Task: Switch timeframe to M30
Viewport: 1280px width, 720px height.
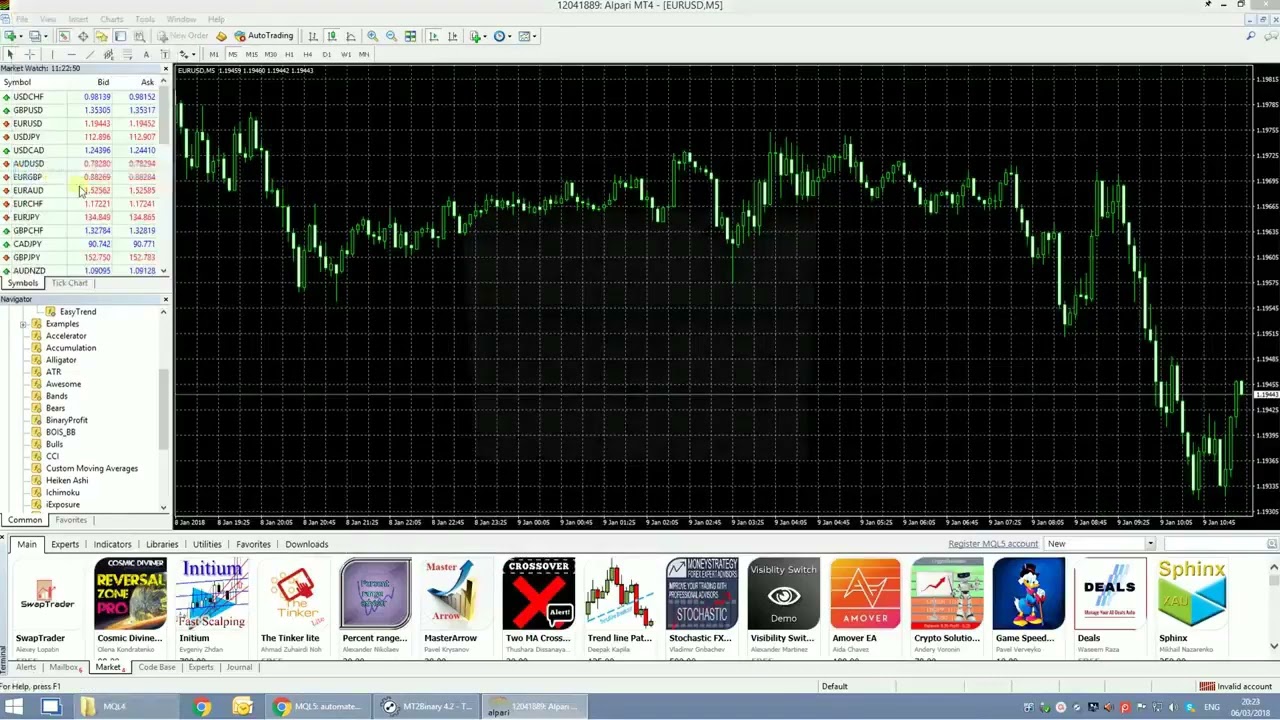Action: (x=270, y=54)
